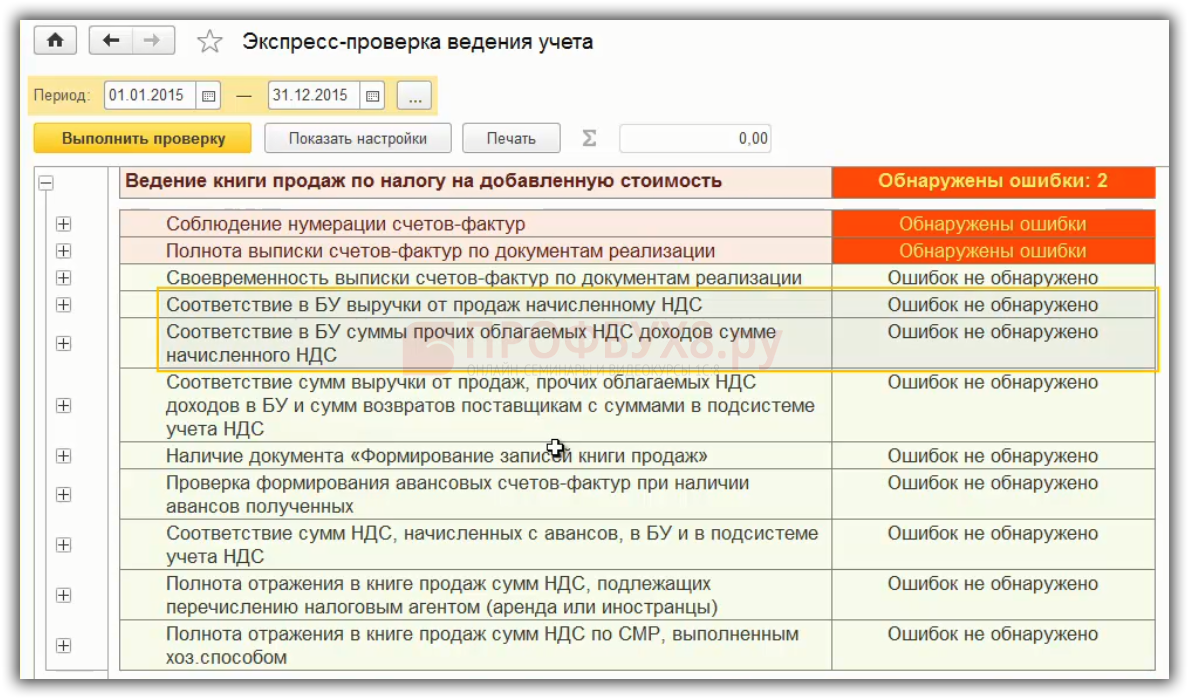1189x699 pixels.
Task: Expand Своевременность выписки счетов-фактур row
Action: coord(64,278)
